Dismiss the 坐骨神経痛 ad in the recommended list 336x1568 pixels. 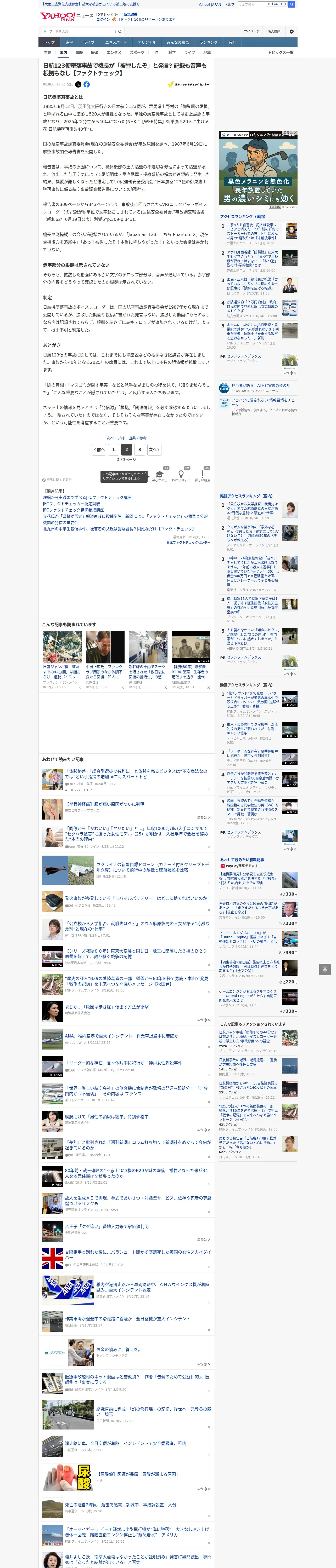pyautogui.click(x=209, y=817)
